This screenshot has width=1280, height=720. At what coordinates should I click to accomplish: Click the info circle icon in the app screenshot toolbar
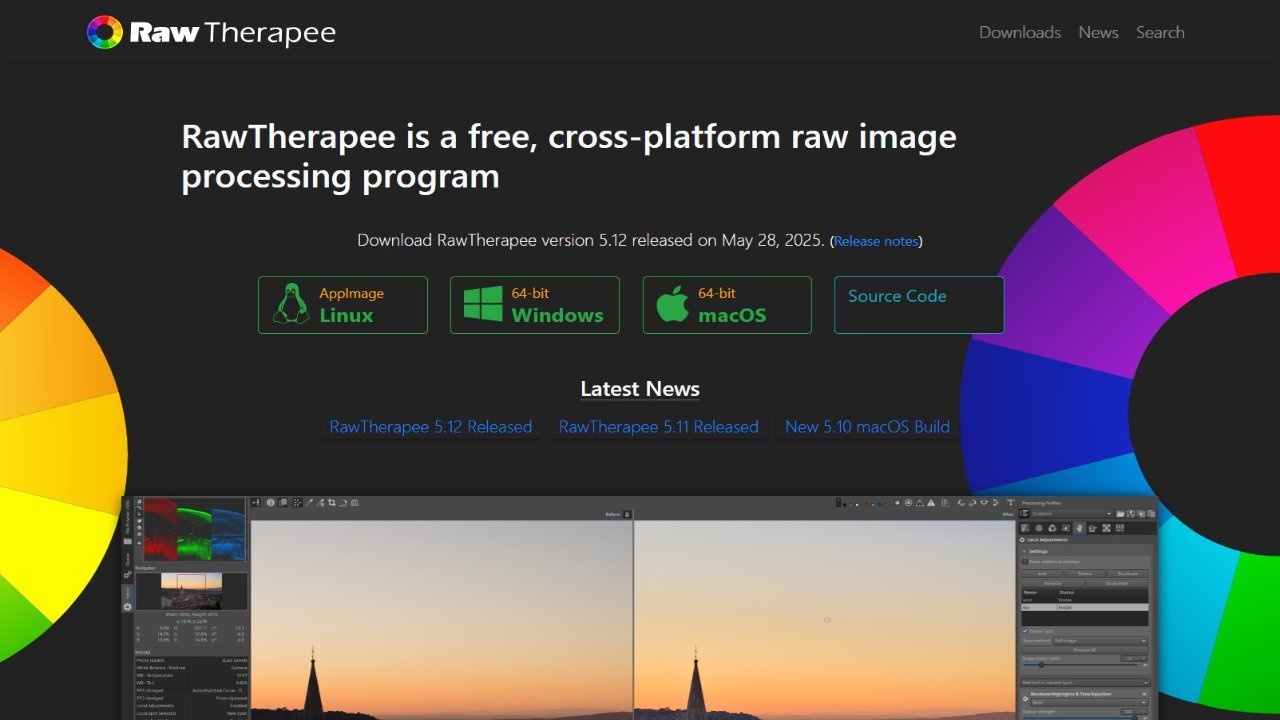click(270, 503)
